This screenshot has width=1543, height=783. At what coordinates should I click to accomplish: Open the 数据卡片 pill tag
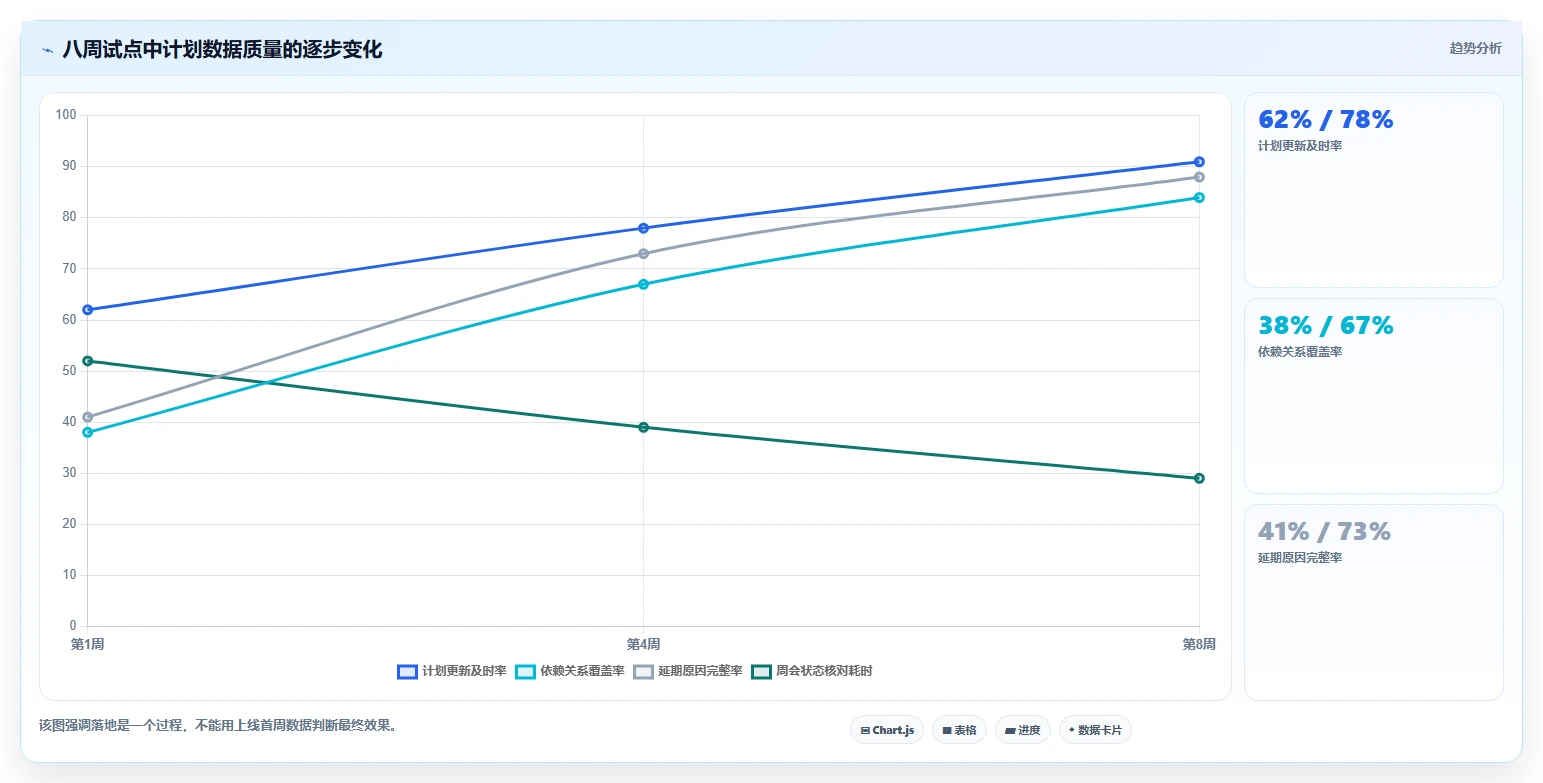tap(1095, 730)
